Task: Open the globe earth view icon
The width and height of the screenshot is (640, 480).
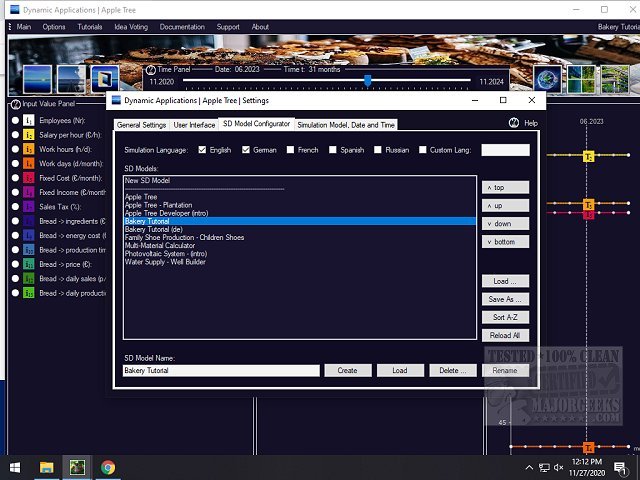Action: pyautogui.click(x=547, y=79)
